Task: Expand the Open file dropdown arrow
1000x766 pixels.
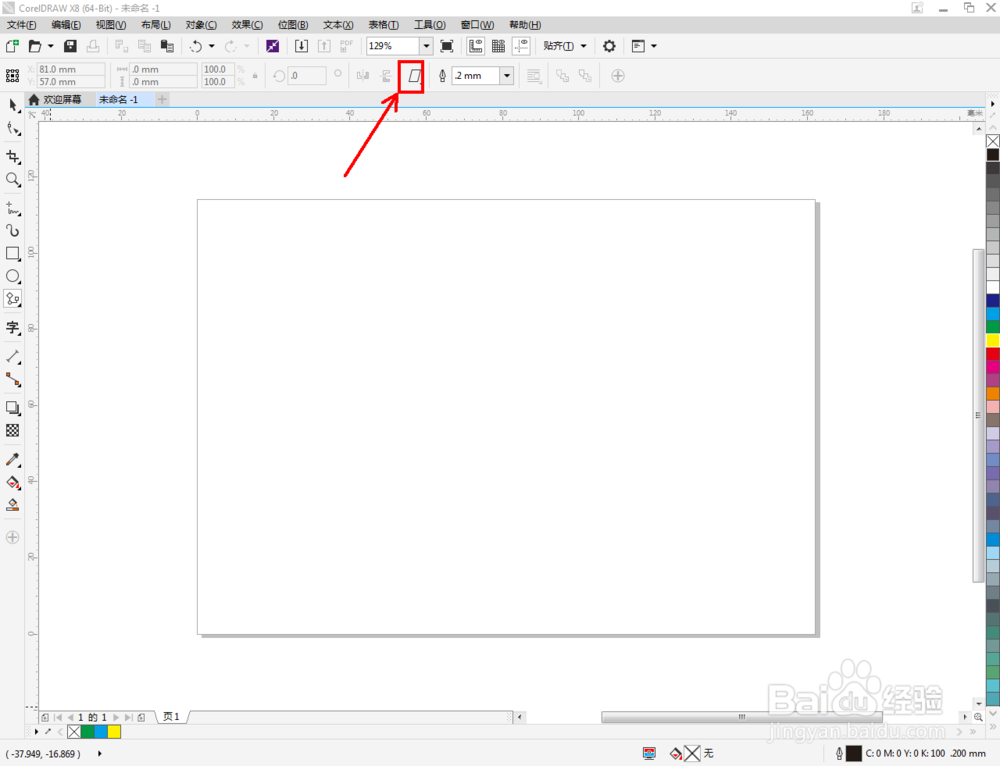Action: click(51, 46)
